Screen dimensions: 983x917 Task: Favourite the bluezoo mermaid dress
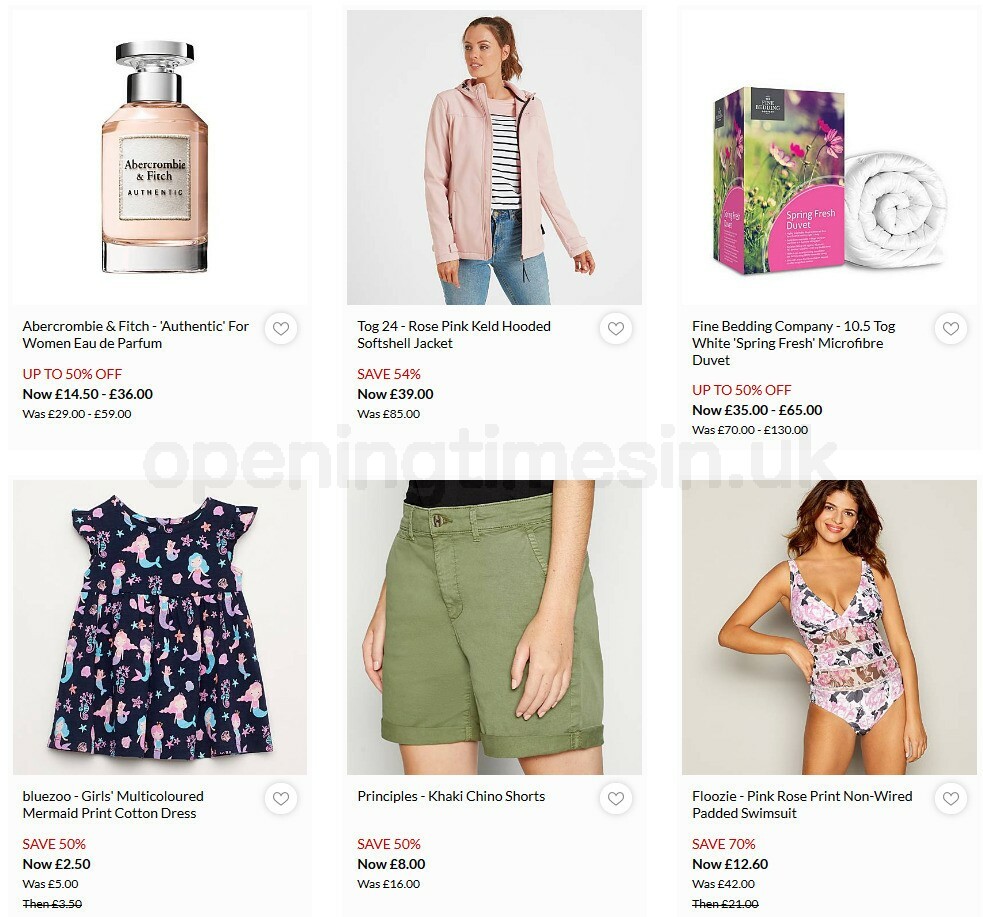pos(281,799)
